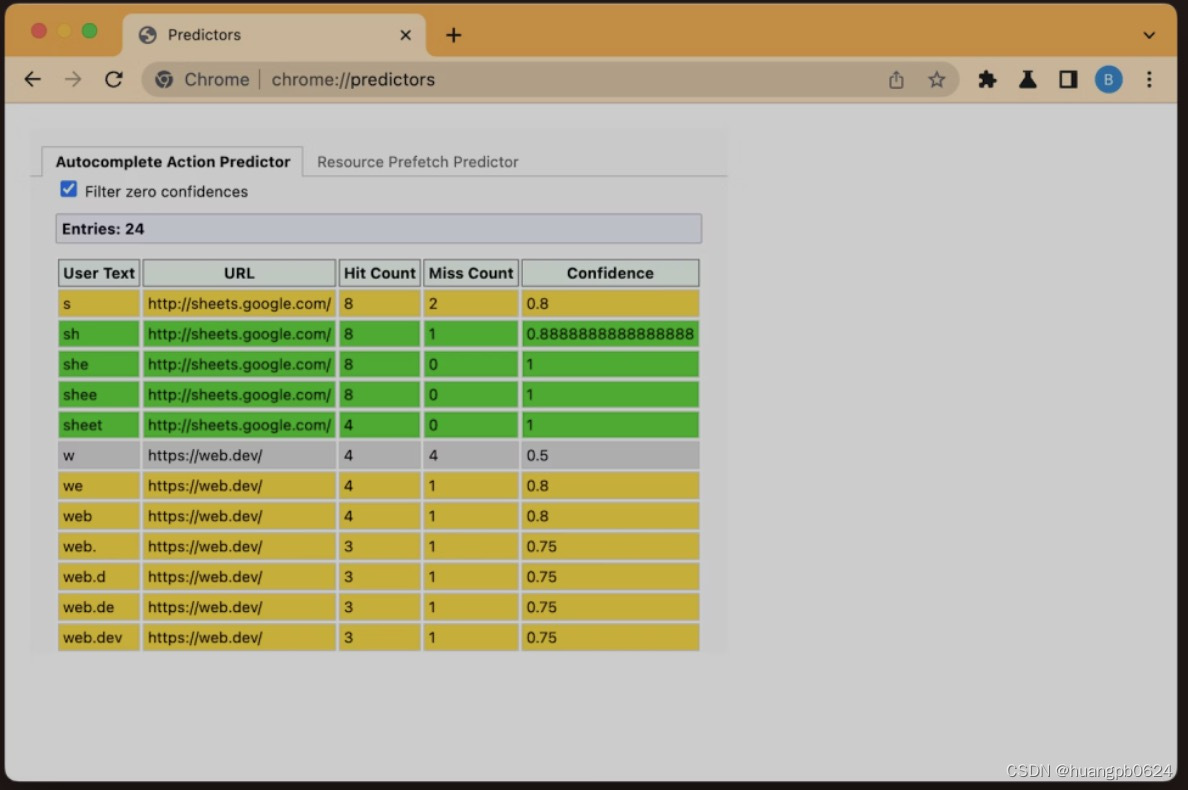The image size is (1188, 790).
Task: Click the Miss Count column header
Action: (x=471, y=273)
